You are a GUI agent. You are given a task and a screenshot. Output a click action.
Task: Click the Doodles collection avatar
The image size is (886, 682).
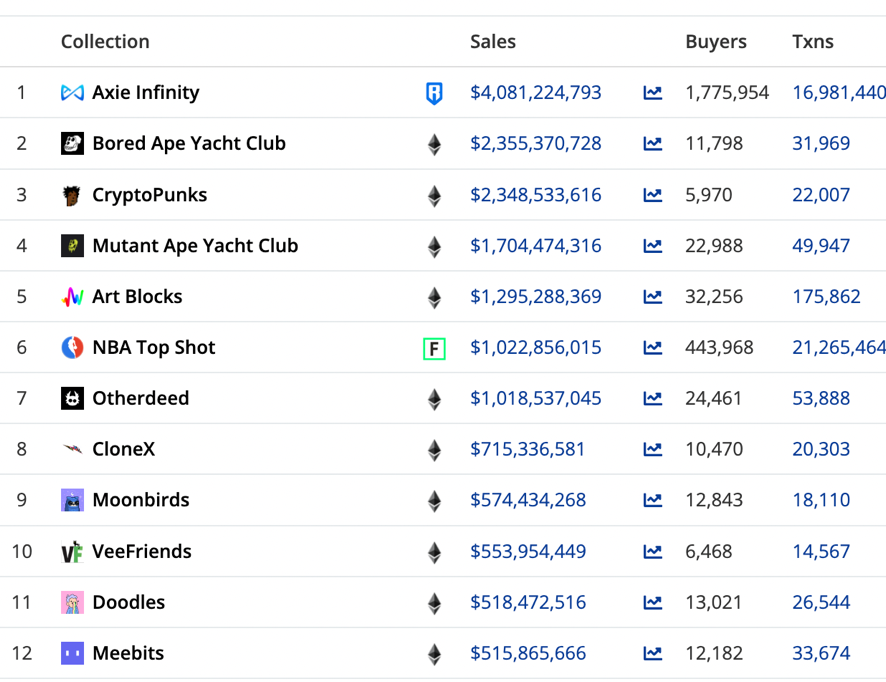point(72,603)
